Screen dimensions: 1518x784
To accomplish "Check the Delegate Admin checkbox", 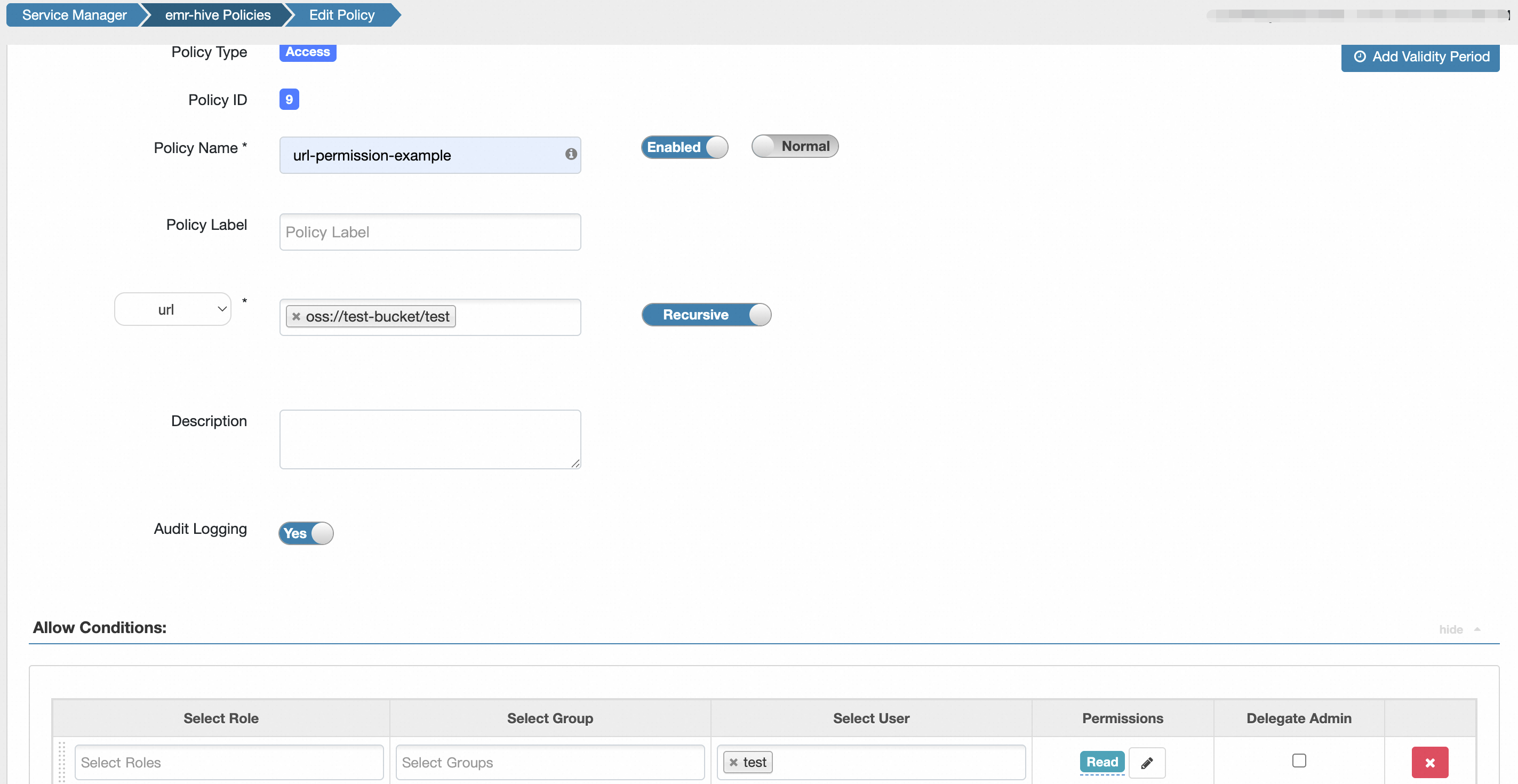I will [x=1298, y=761].
